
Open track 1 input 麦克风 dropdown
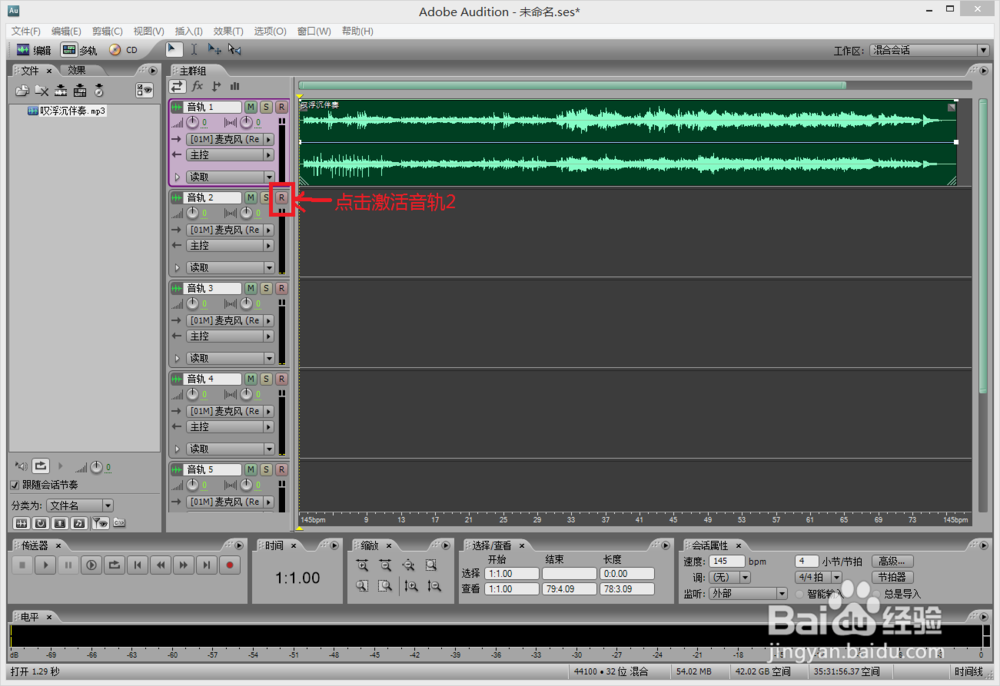pyautogui.click(x=230, y=139)
